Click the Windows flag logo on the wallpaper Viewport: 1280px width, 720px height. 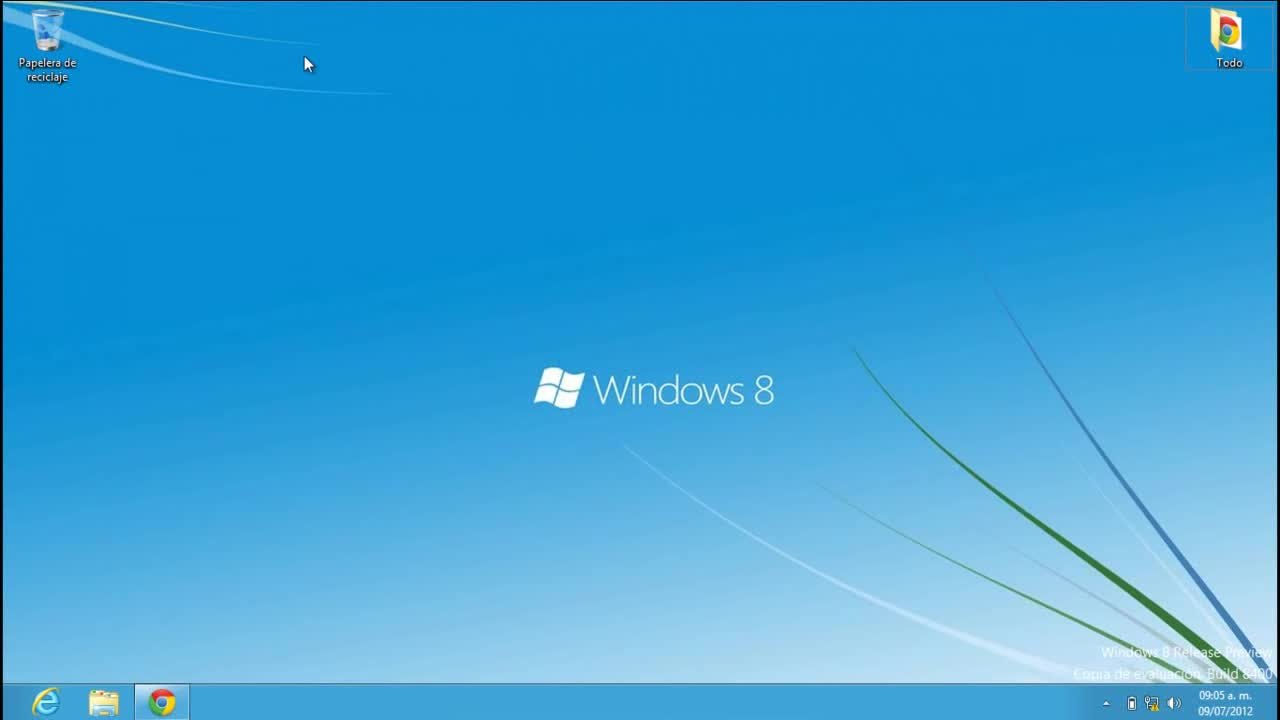559,388
